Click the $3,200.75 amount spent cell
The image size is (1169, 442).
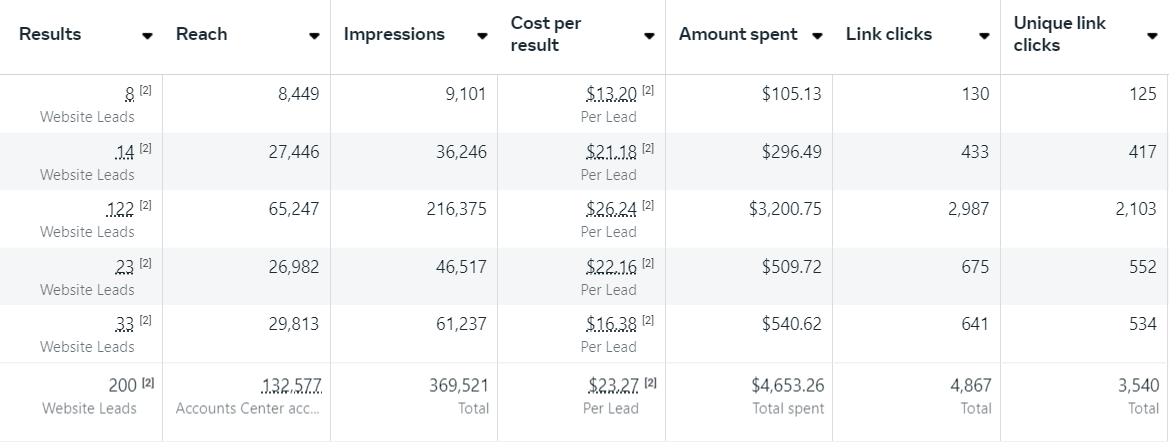pyautogui.click(x=785, y=210)
